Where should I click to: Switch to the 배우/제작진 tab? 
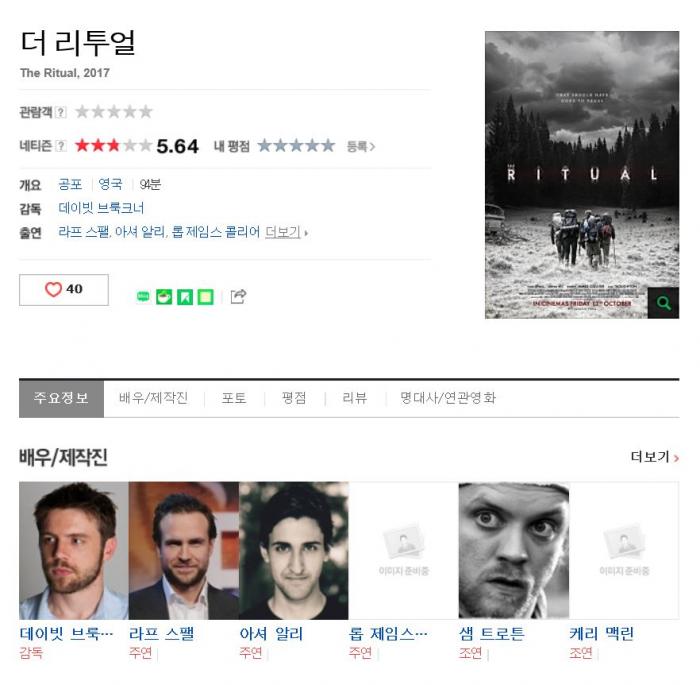(153, 398)
